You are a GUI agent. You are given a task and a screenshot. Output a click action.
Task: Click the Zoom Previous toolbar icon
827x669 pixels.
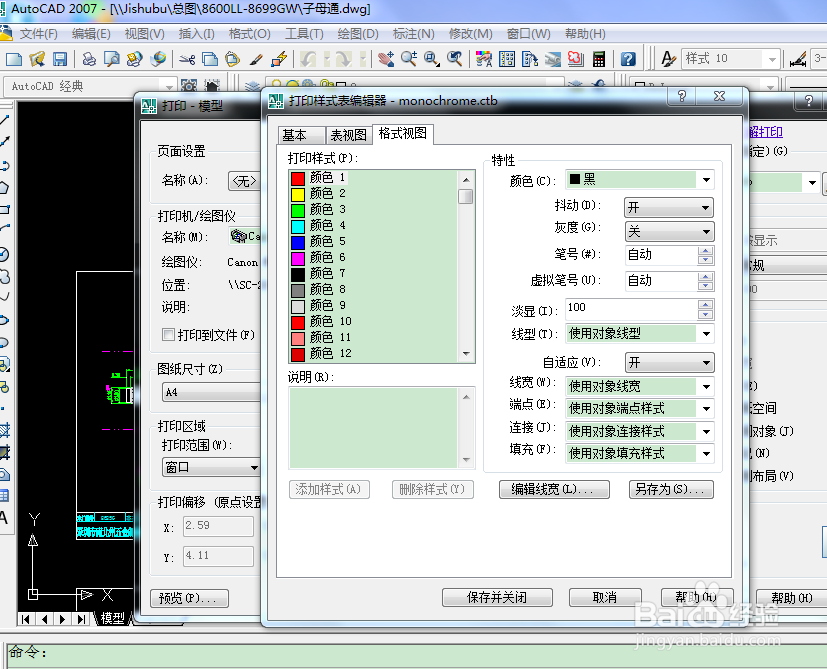(455, 59)
